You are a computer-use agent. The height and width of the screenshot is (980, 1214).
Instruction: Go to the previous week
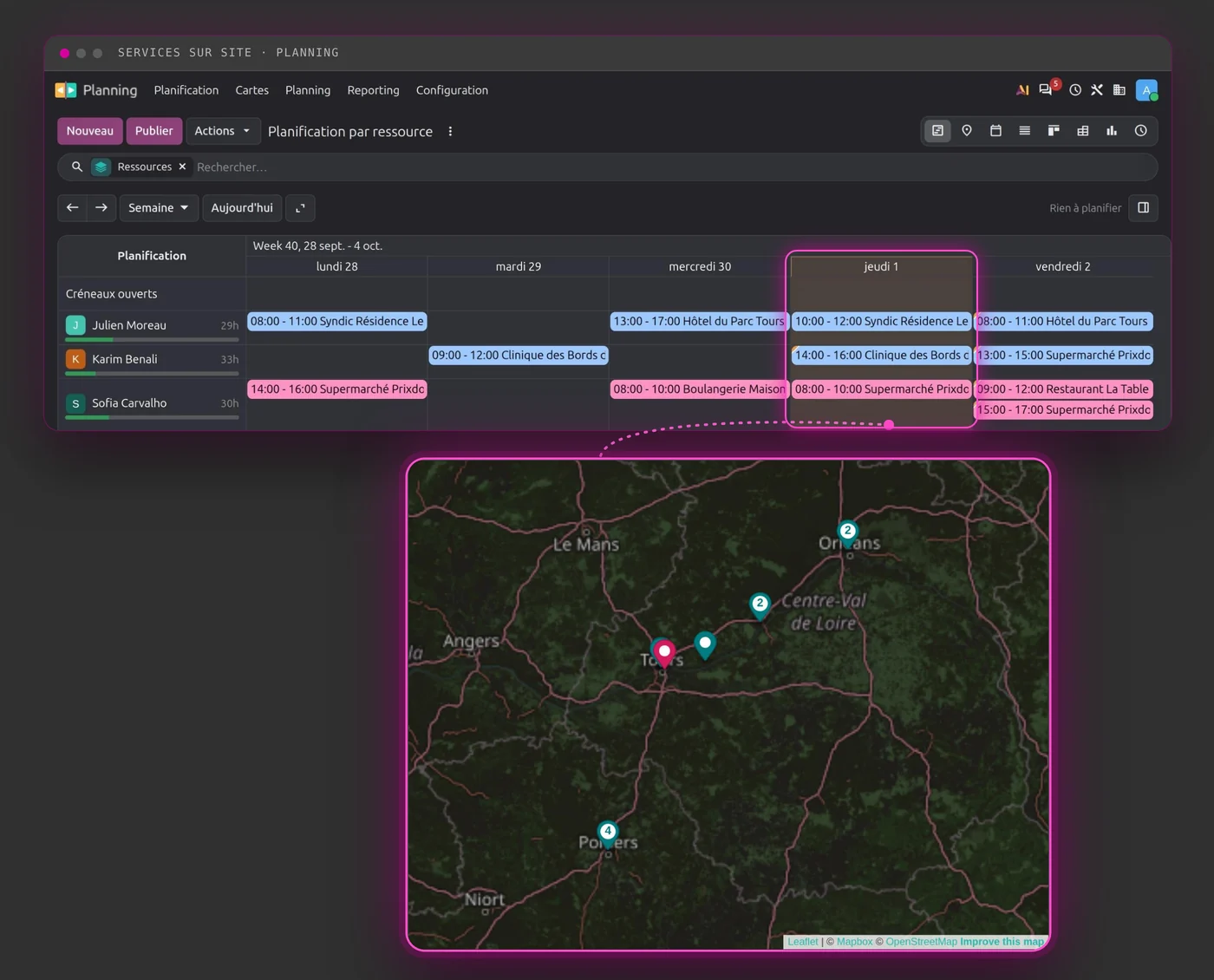point(73,208)
